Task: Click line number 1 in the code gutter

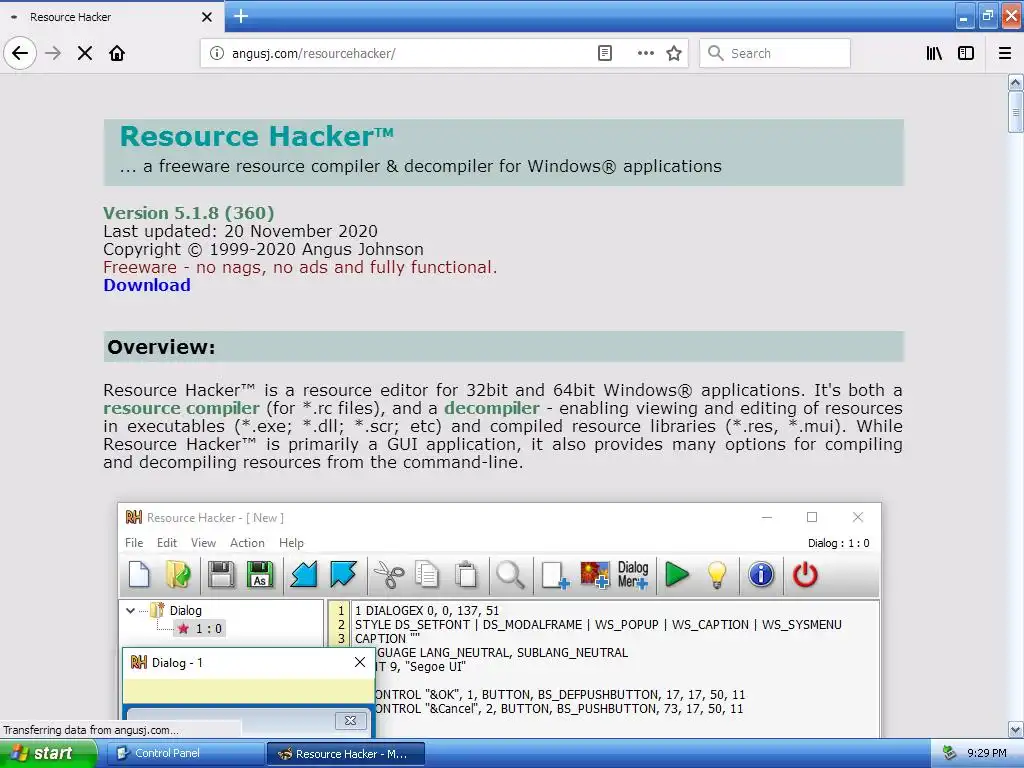Action: click(x=341, y=611)
